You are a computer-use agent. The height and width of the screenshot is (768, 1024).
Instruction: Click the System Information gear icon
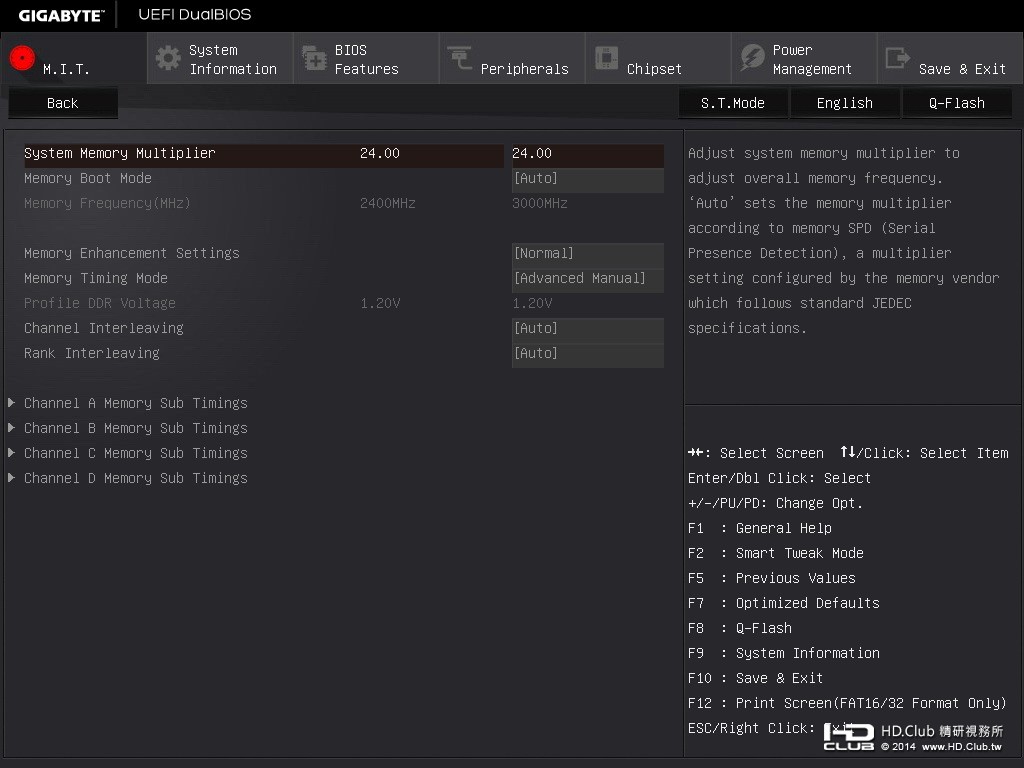click(x=168, y=58)
